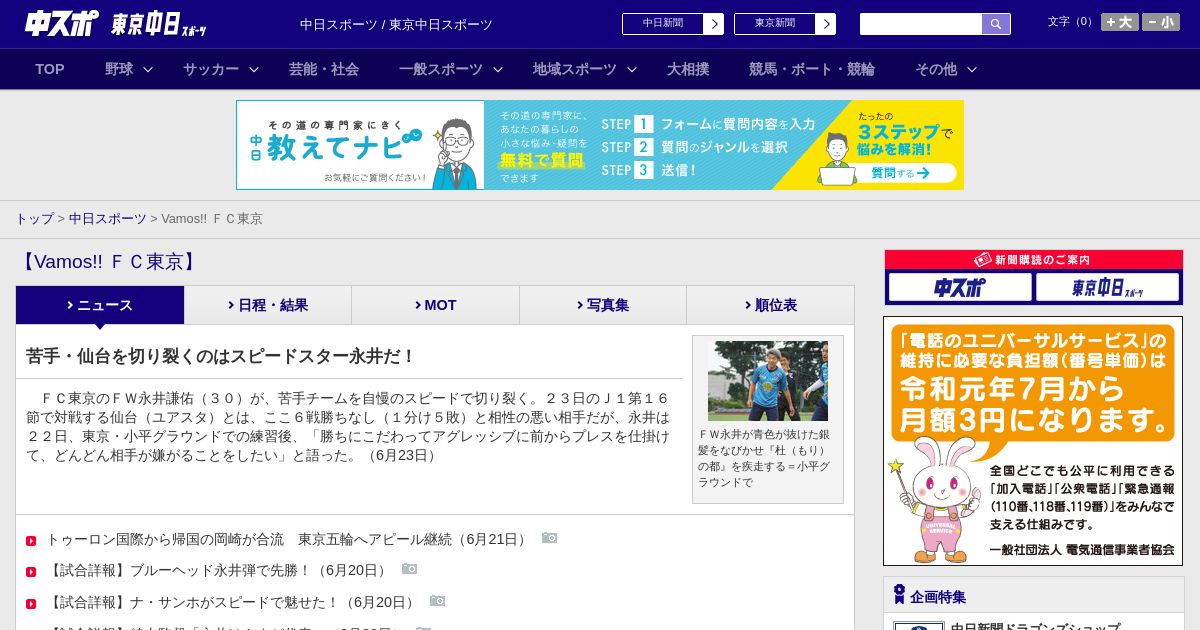Click red arrow bullet beside 永井弾で先勝 article
Viewport: 1200px width, 630px height.
pos(31,572)
